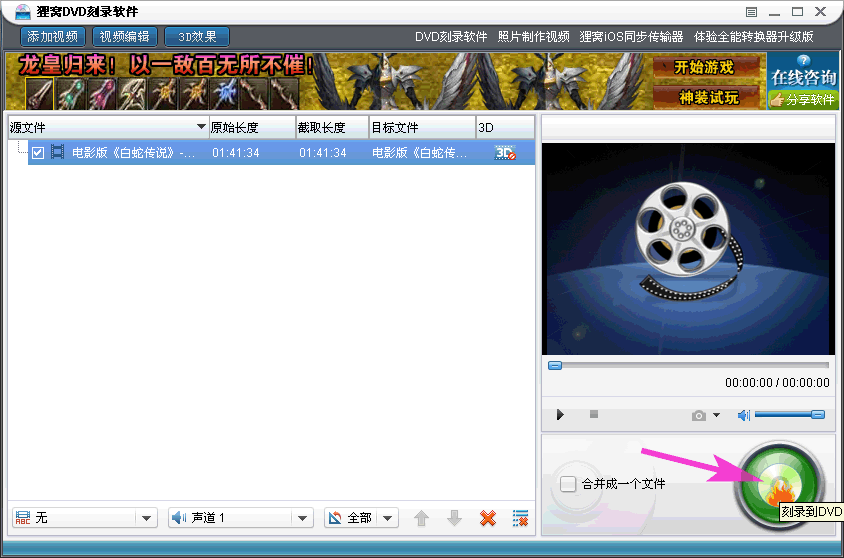Open the 视频编辑 editor
This screenshot has height=558, width=844.
point(125,37)
